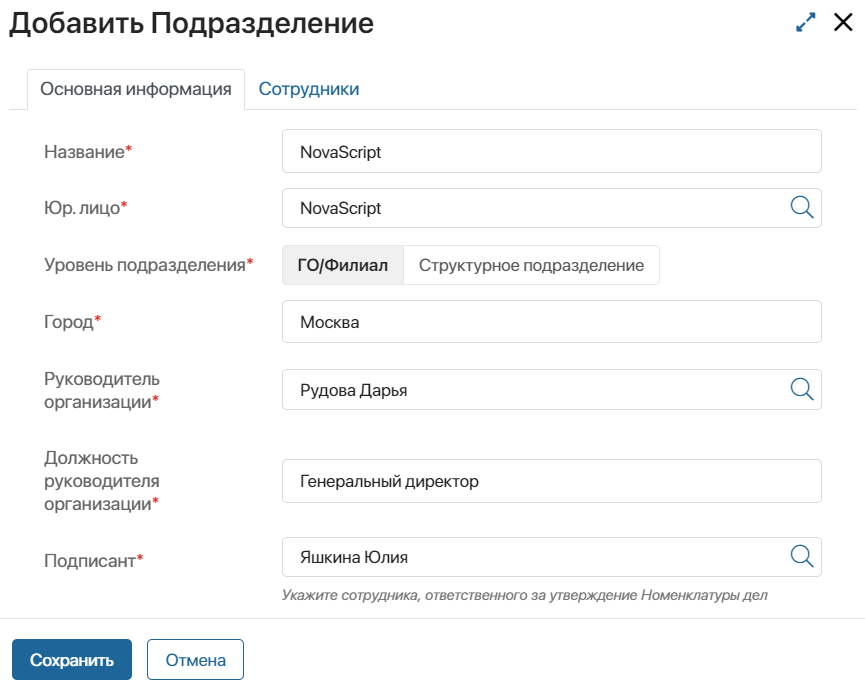Click into the Юр. лицо text field
The image size is (865, 686).
click(530, 208)
